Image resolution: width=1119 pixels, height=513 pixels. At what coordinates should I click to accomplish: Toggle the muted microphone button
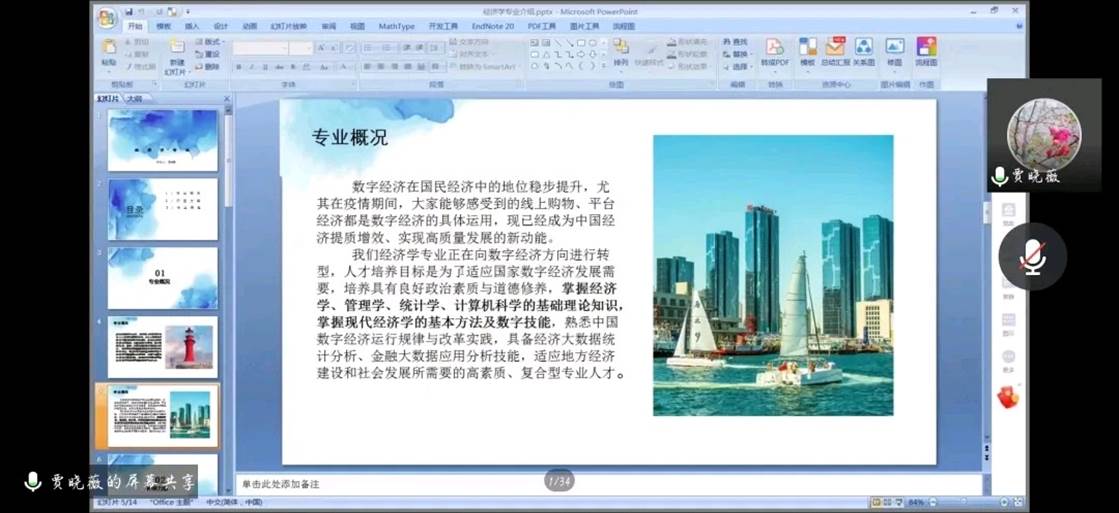[x=1032, y=257]
